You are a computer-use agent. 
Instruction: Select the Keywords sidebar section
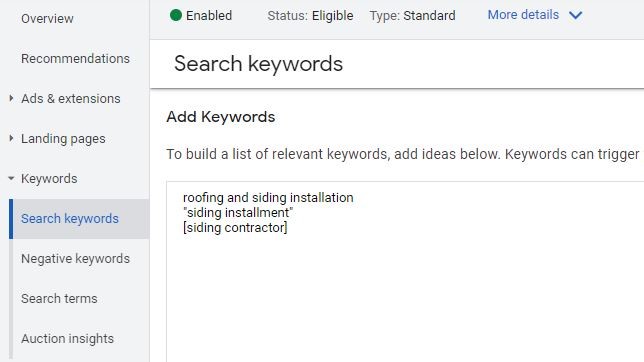[x=49, y=179]
